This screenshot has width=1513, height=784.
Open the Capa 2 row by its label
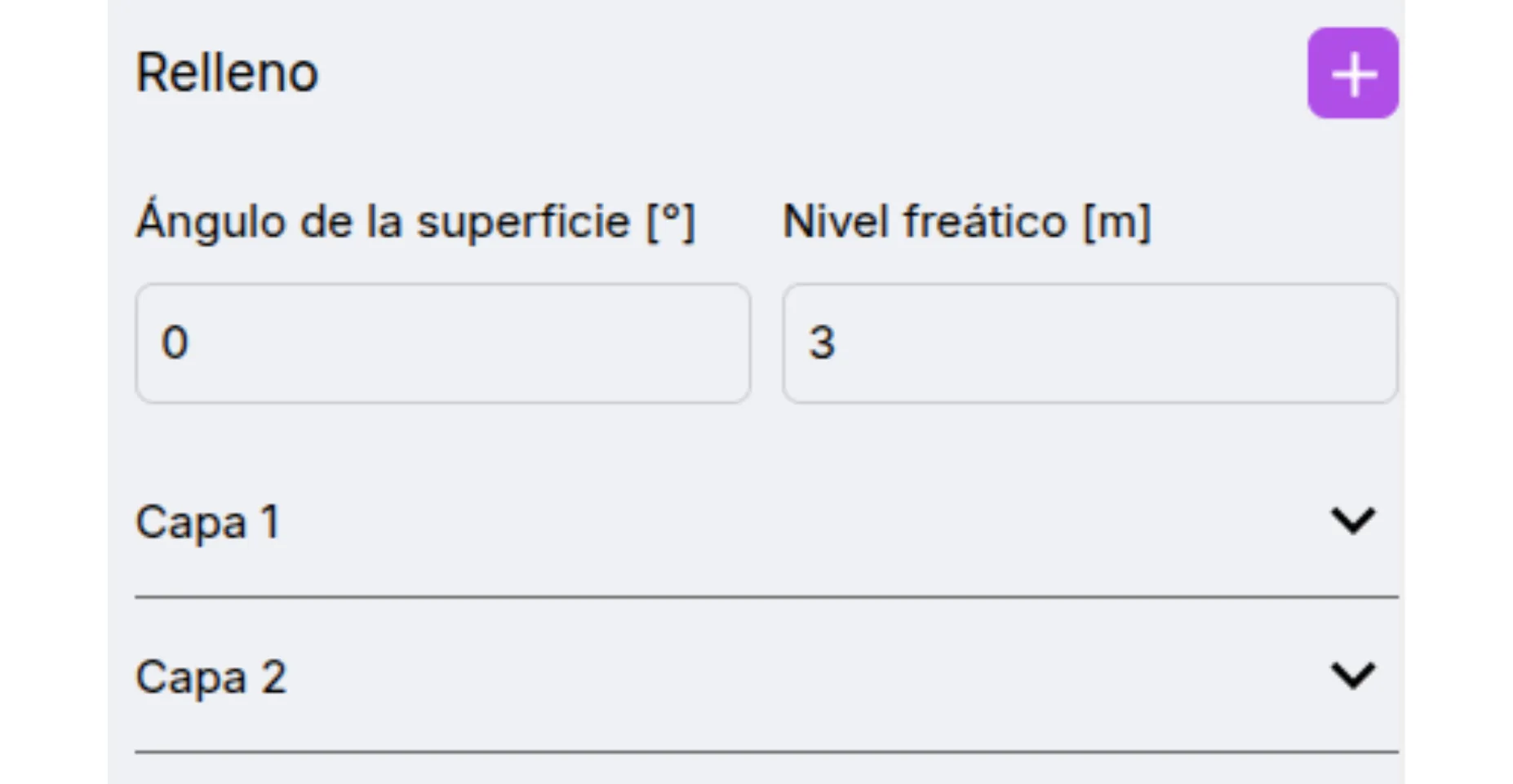pos(211,677)
